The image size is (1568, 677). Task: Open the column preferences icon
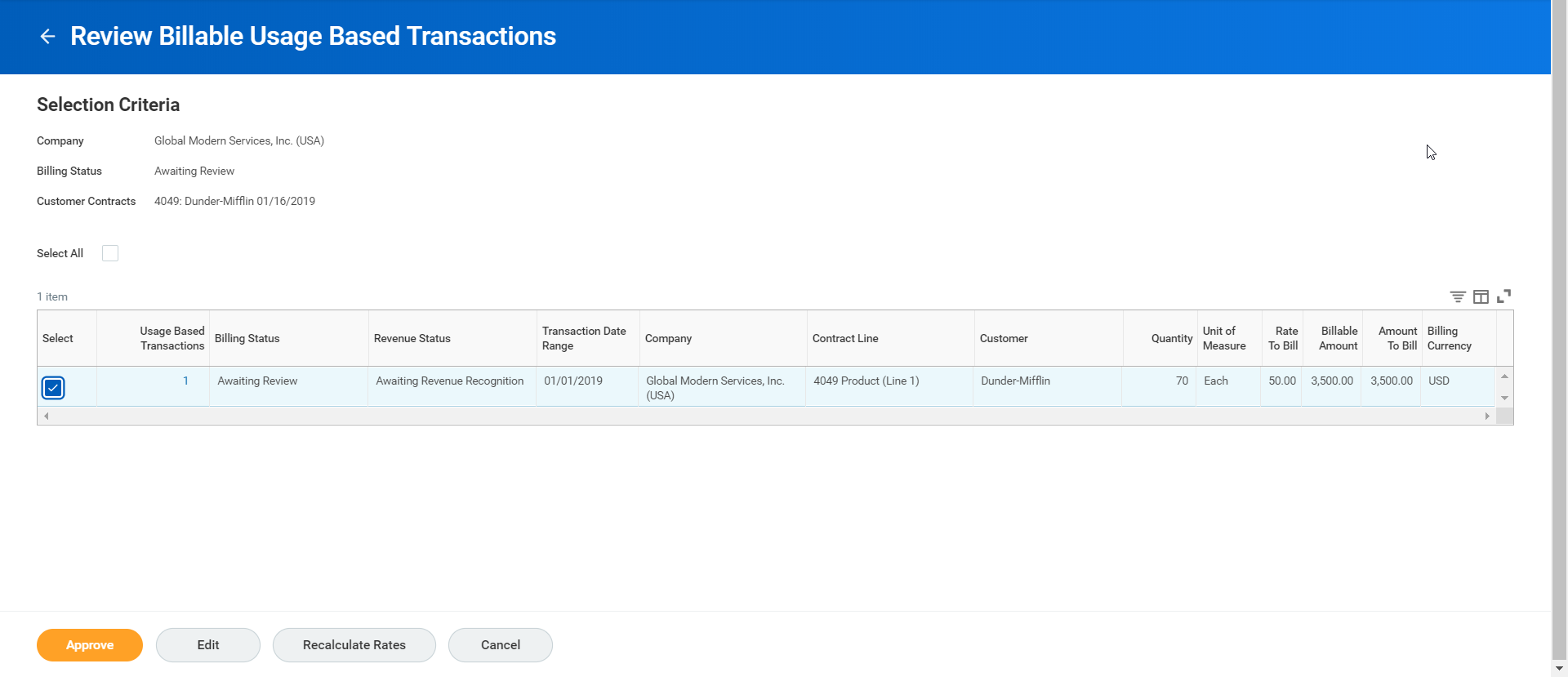[1481, 296]
